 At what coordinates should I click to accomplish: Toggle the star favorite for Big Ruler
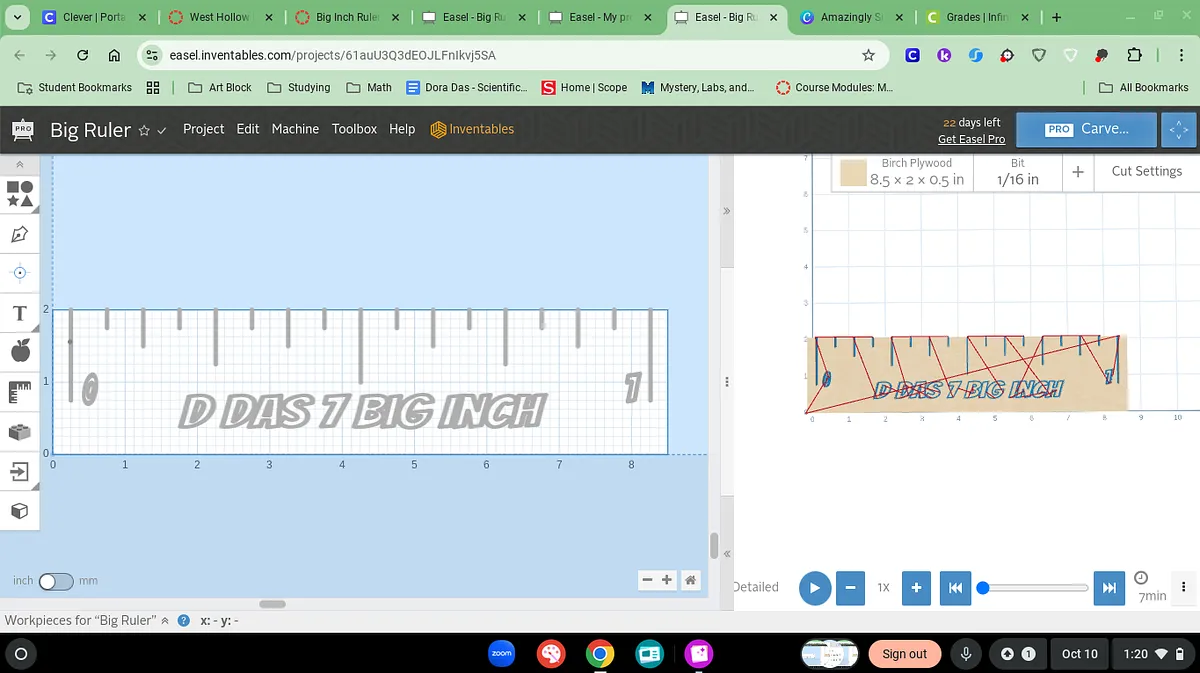point(144,130)
